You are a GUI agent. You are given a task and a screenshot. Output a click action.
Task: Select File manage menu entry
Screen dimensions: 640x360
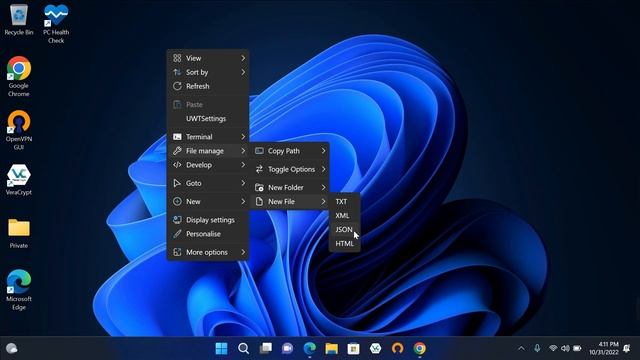click(x=208, y=151)
